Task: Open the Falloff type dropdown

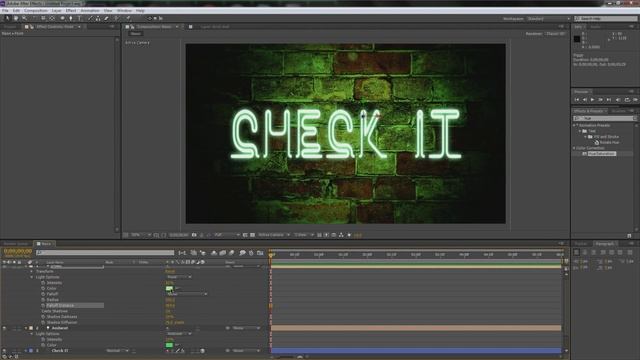Action: (187, 294)
